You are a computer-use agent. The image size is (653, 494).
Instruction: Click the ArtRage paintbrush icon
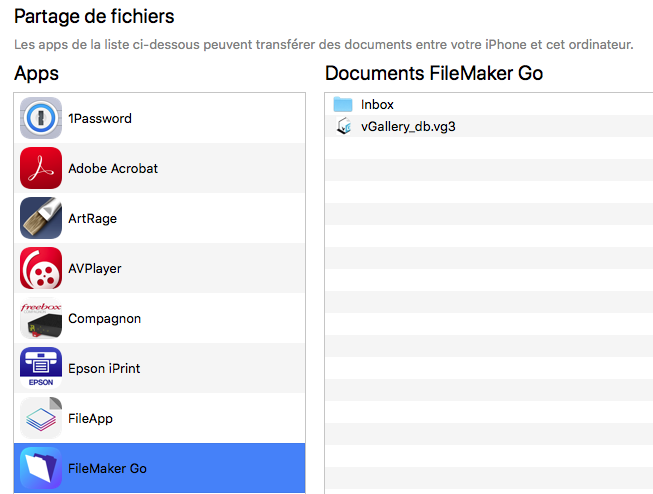point(41,218)
